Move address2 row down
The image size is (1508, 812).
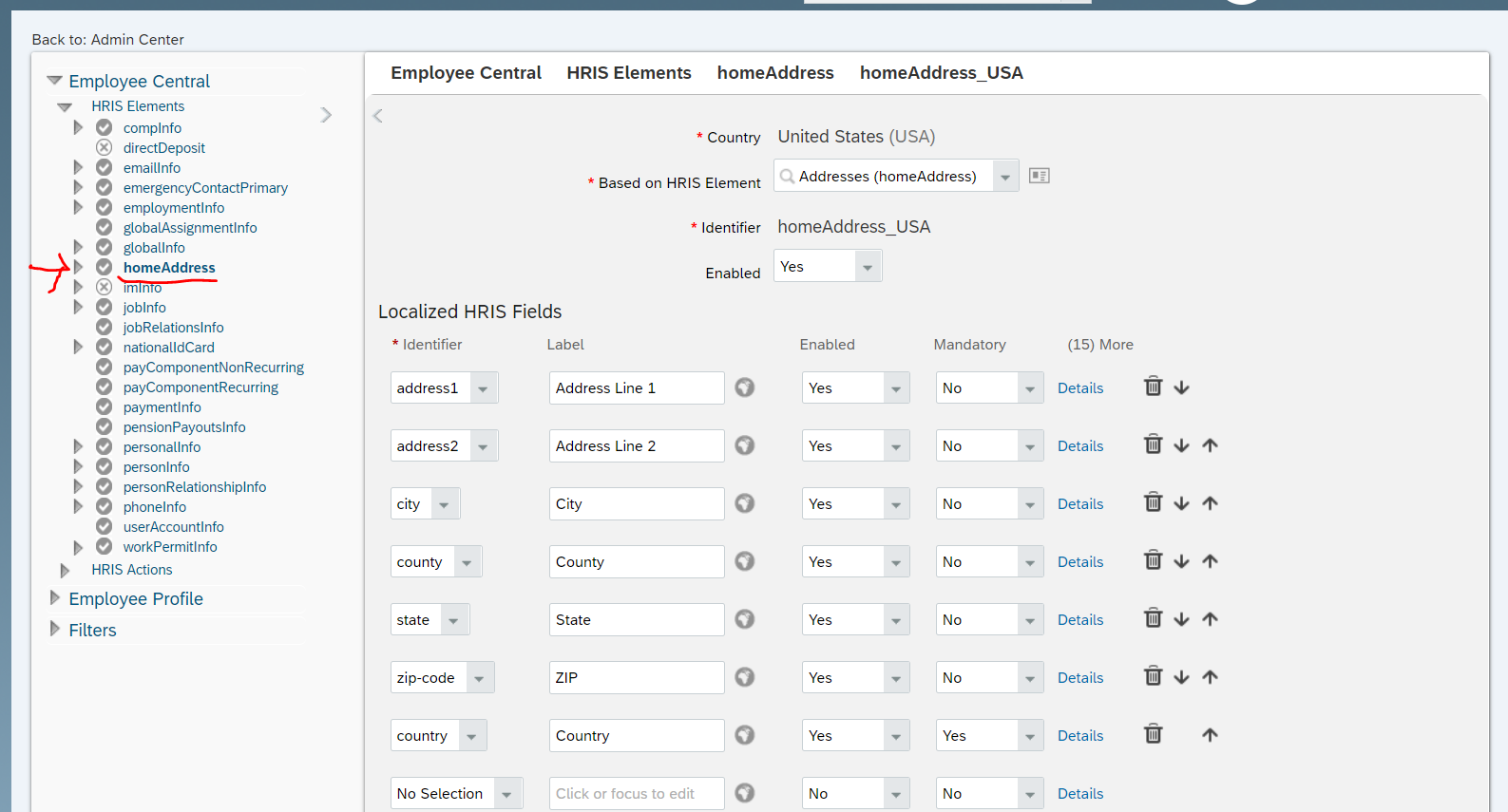[x=1181, y=445]
